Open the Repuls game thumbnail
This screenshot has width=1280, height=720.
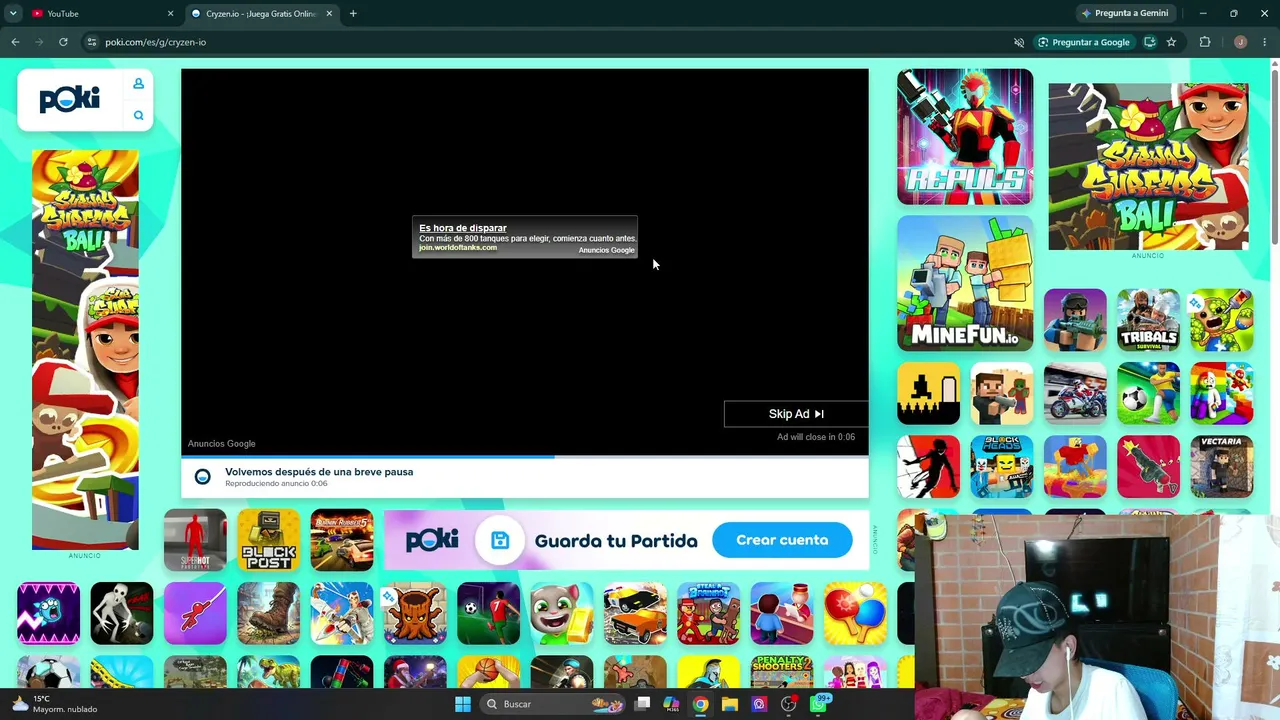pyautogui.click(x=965, y=137)
